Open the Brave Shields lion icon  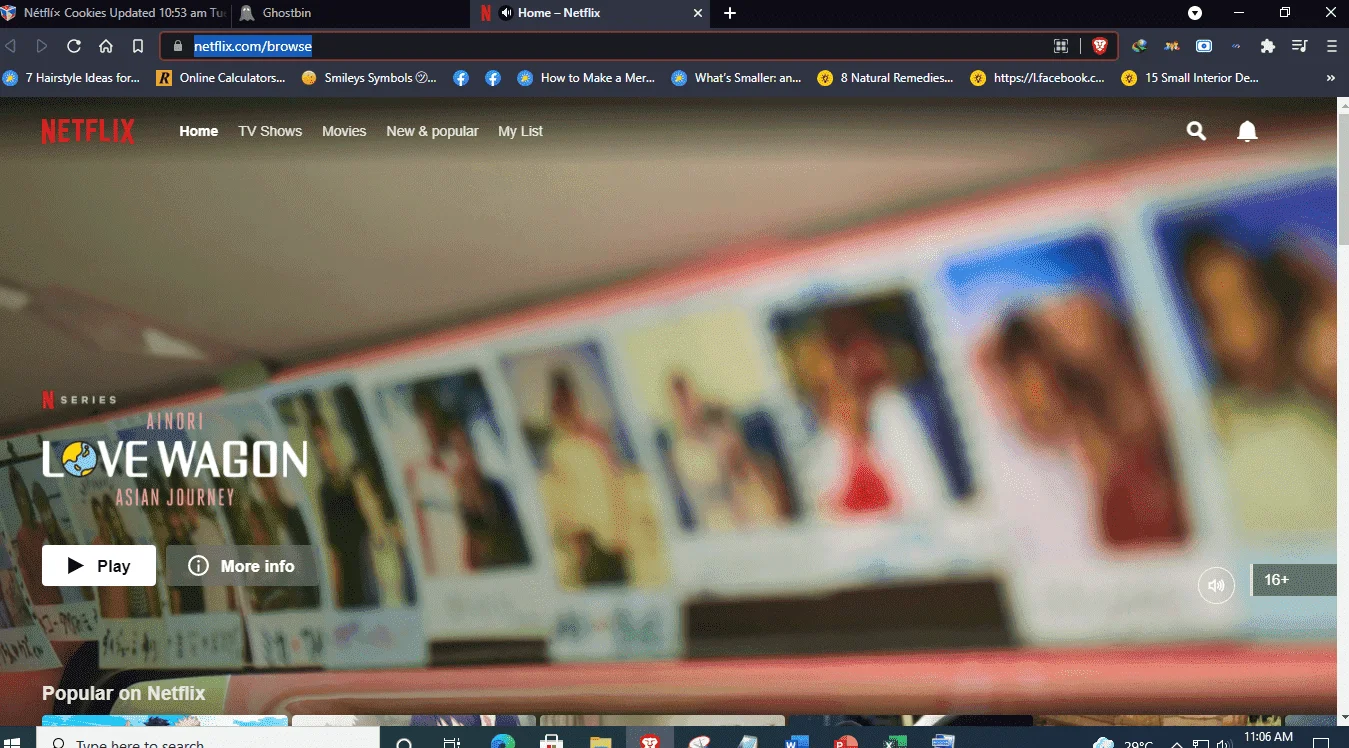(1100, 46)
